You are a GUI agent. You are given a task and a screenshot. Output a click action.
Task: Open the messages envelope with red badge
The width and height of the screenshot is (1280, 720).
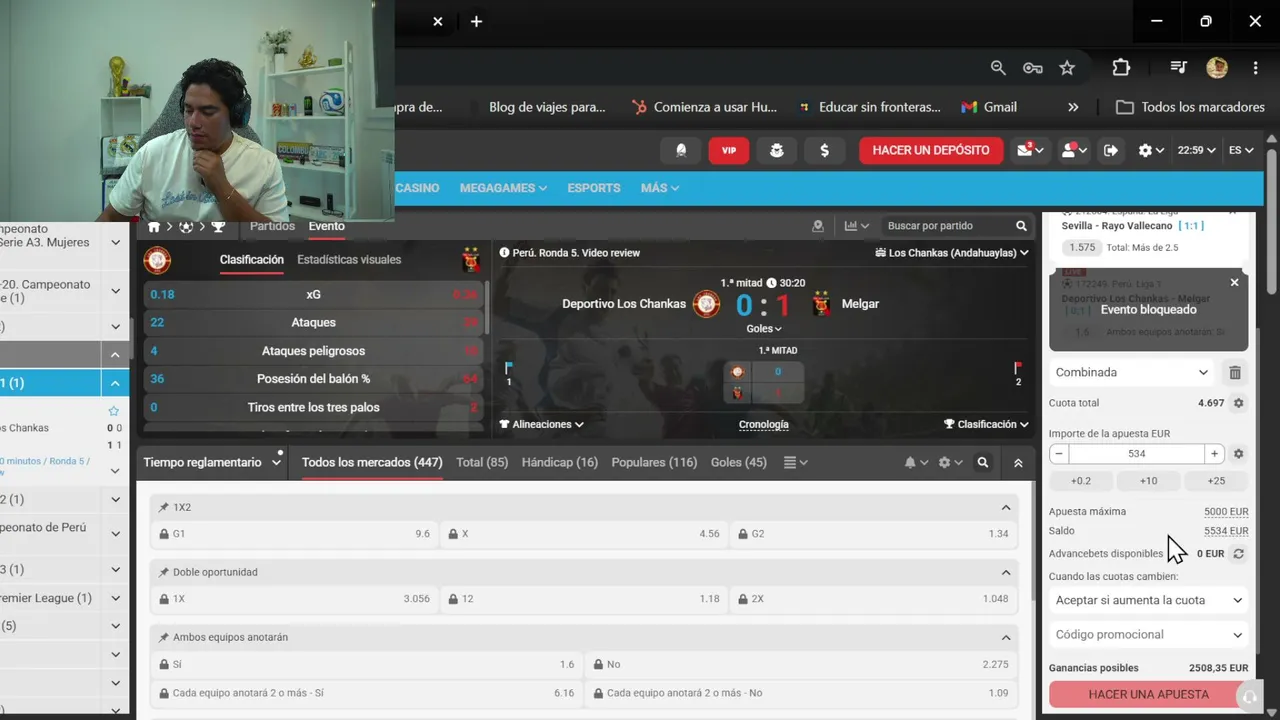click(1029, 150)
